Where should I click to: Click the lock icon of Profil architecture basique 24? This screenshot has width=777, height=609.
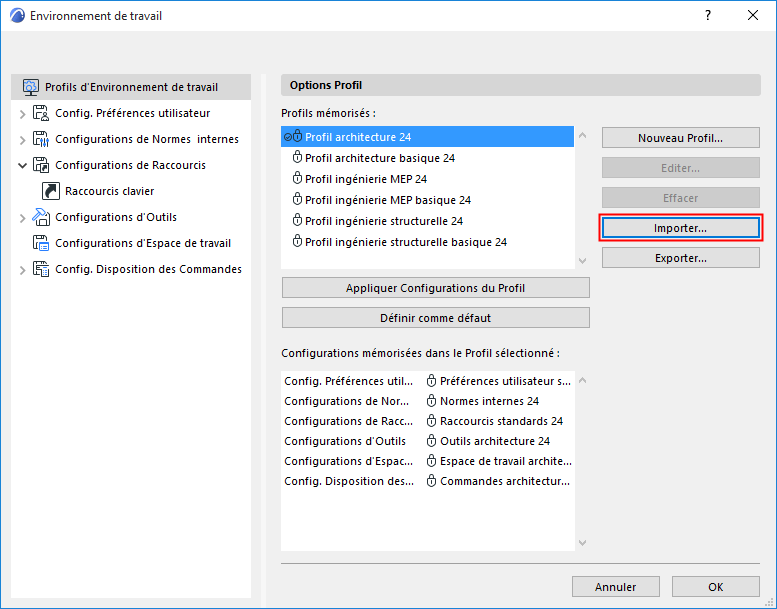coord(297,158)
